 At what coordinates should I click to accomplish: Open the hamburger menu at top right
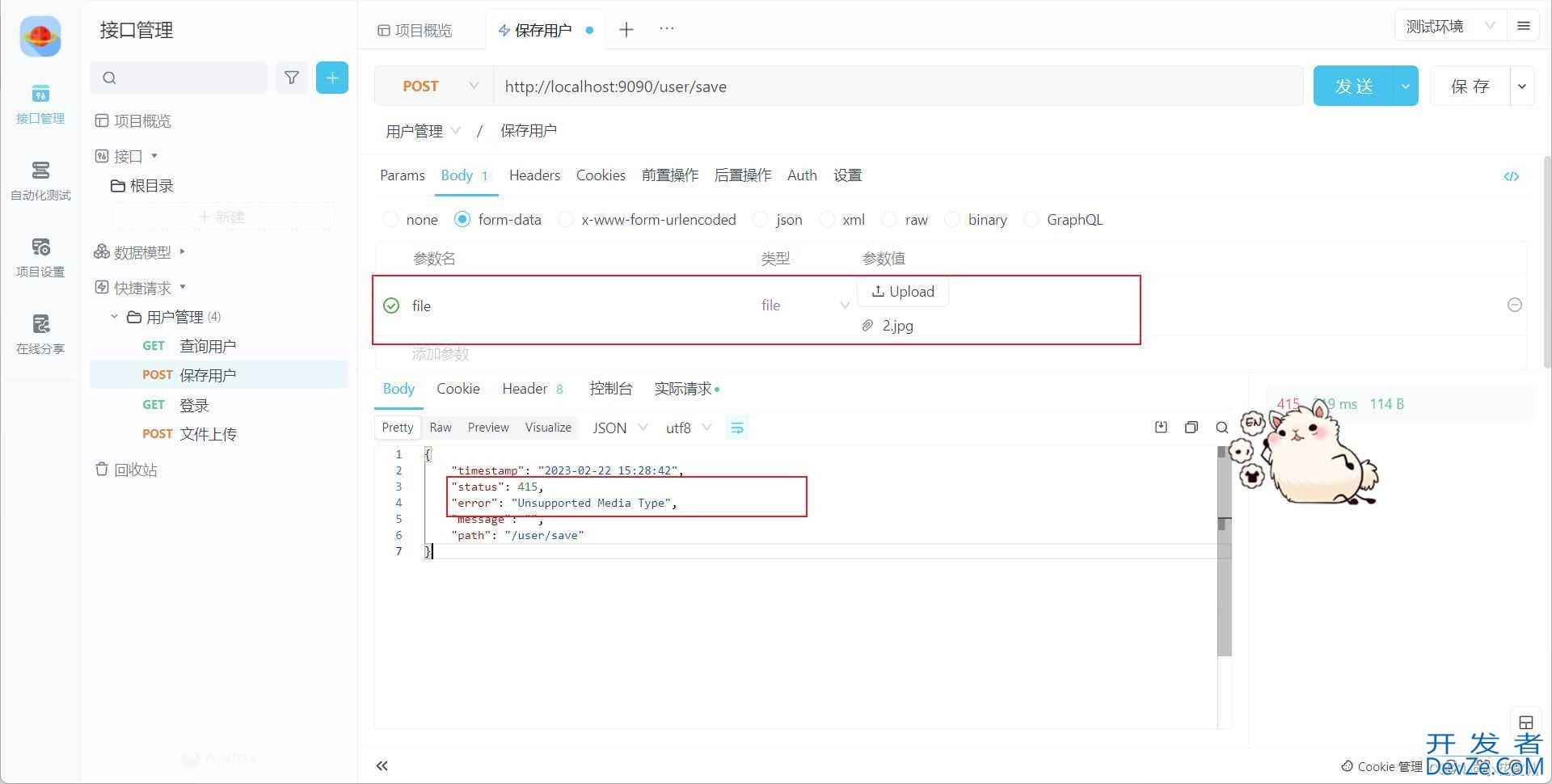point(1524,26)
